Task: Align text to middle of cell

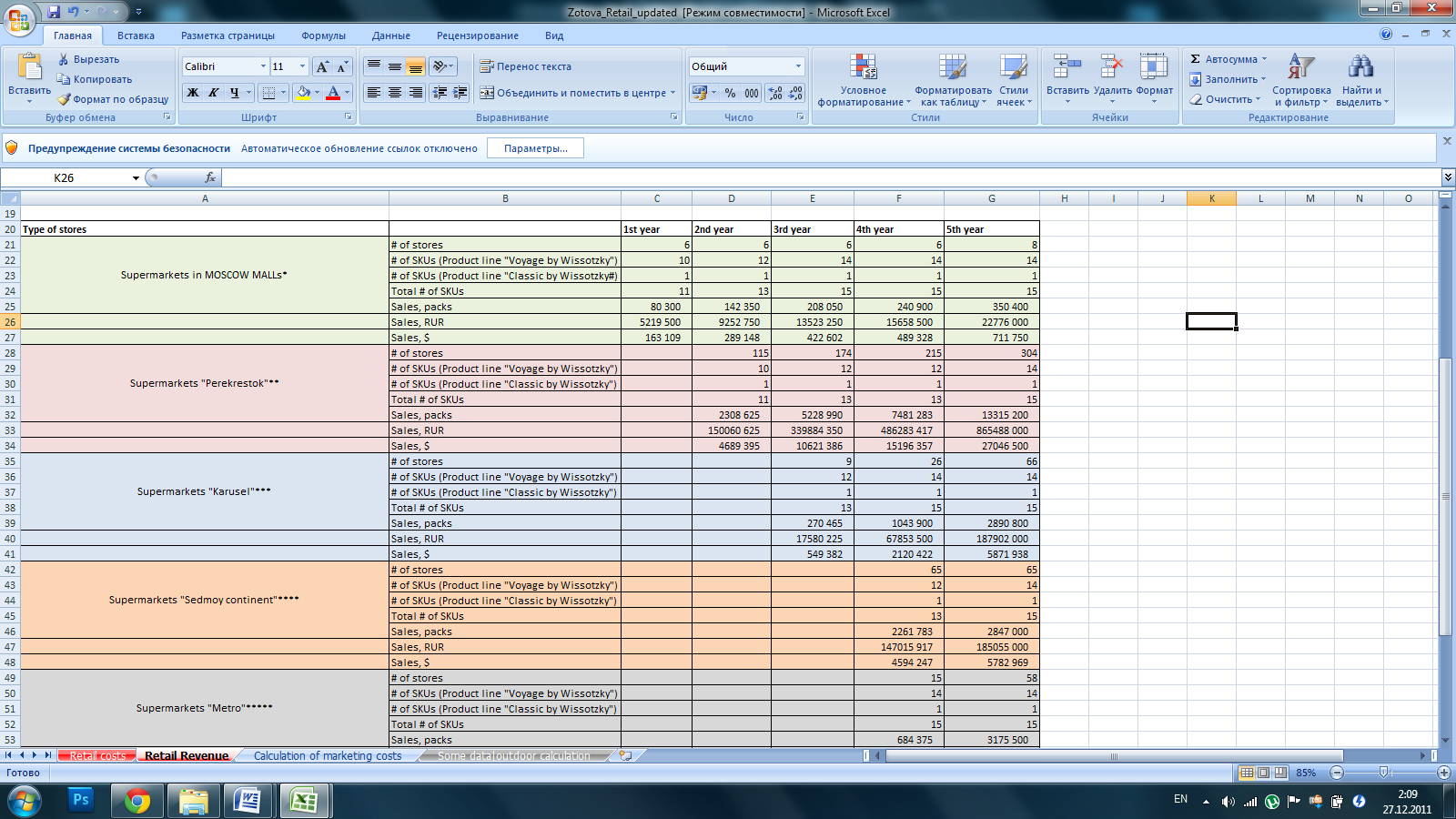Action: (395, 66)
